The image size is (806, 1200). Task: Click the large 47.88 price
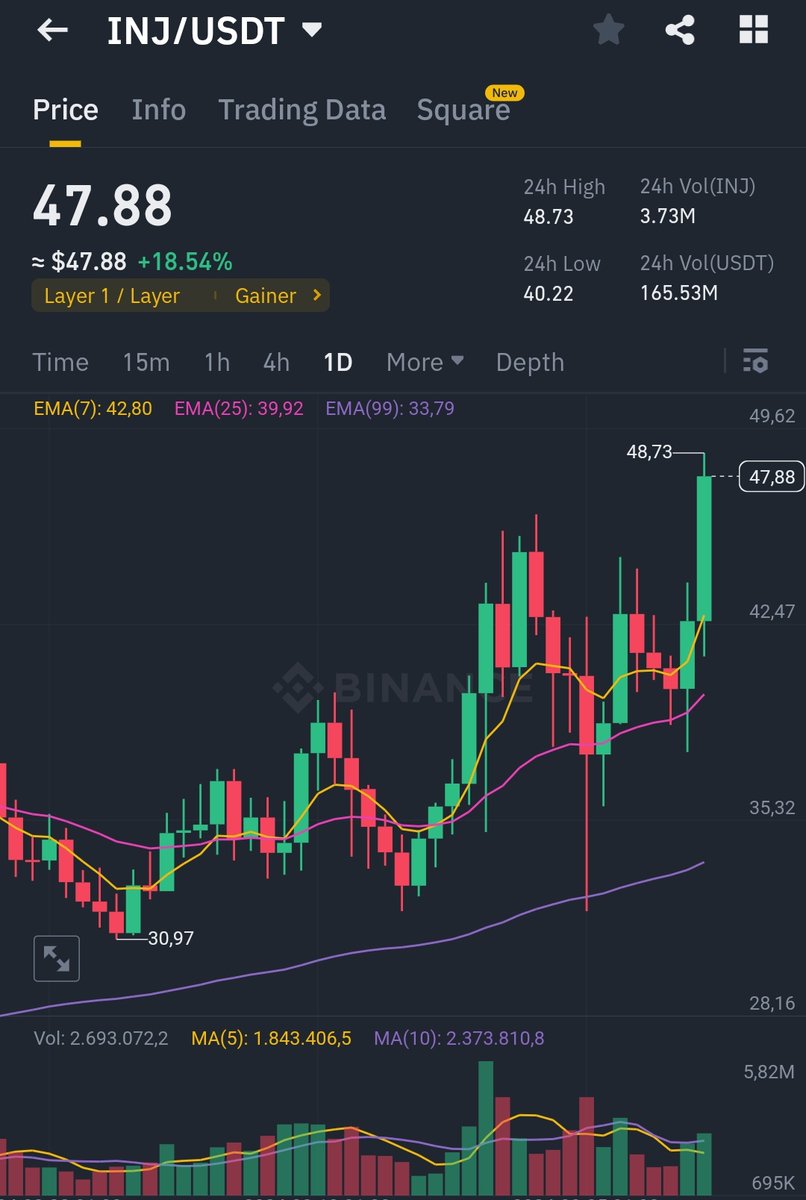point(102,206)
